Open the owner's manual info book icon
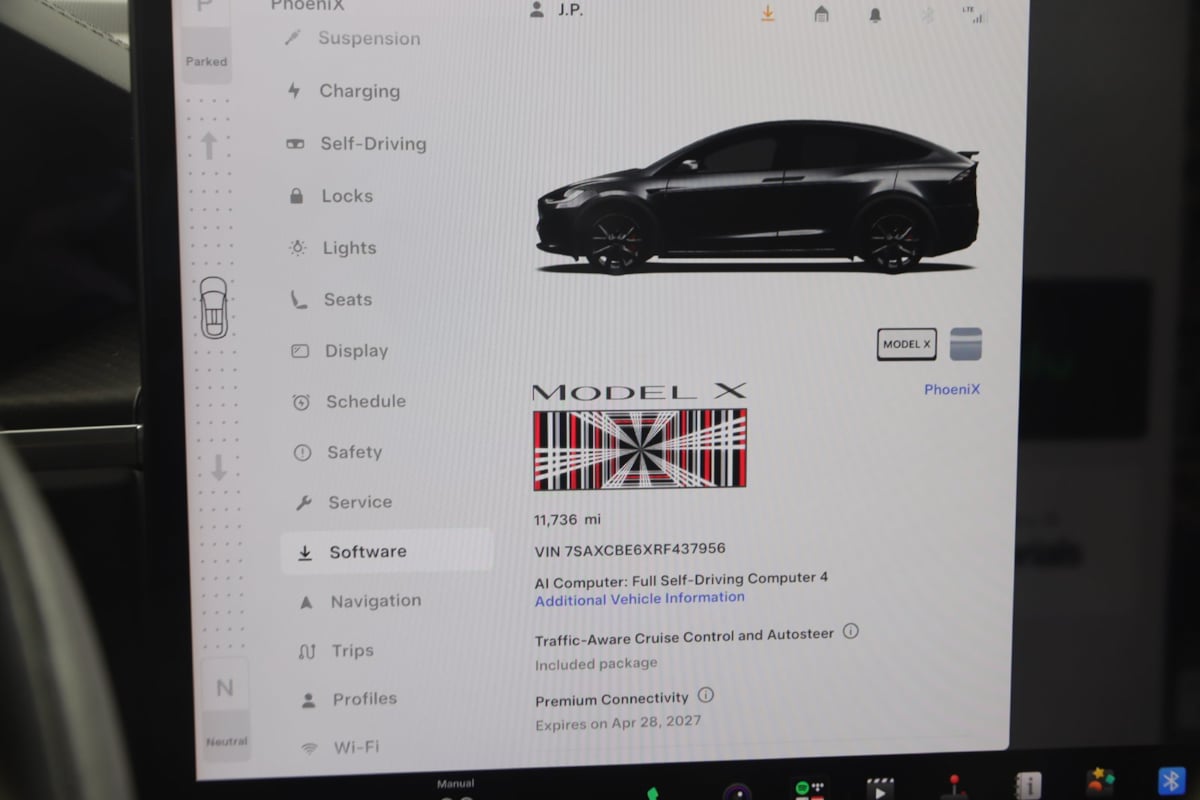Screen dimensions: 1200x800 [x=1027, y=785]
